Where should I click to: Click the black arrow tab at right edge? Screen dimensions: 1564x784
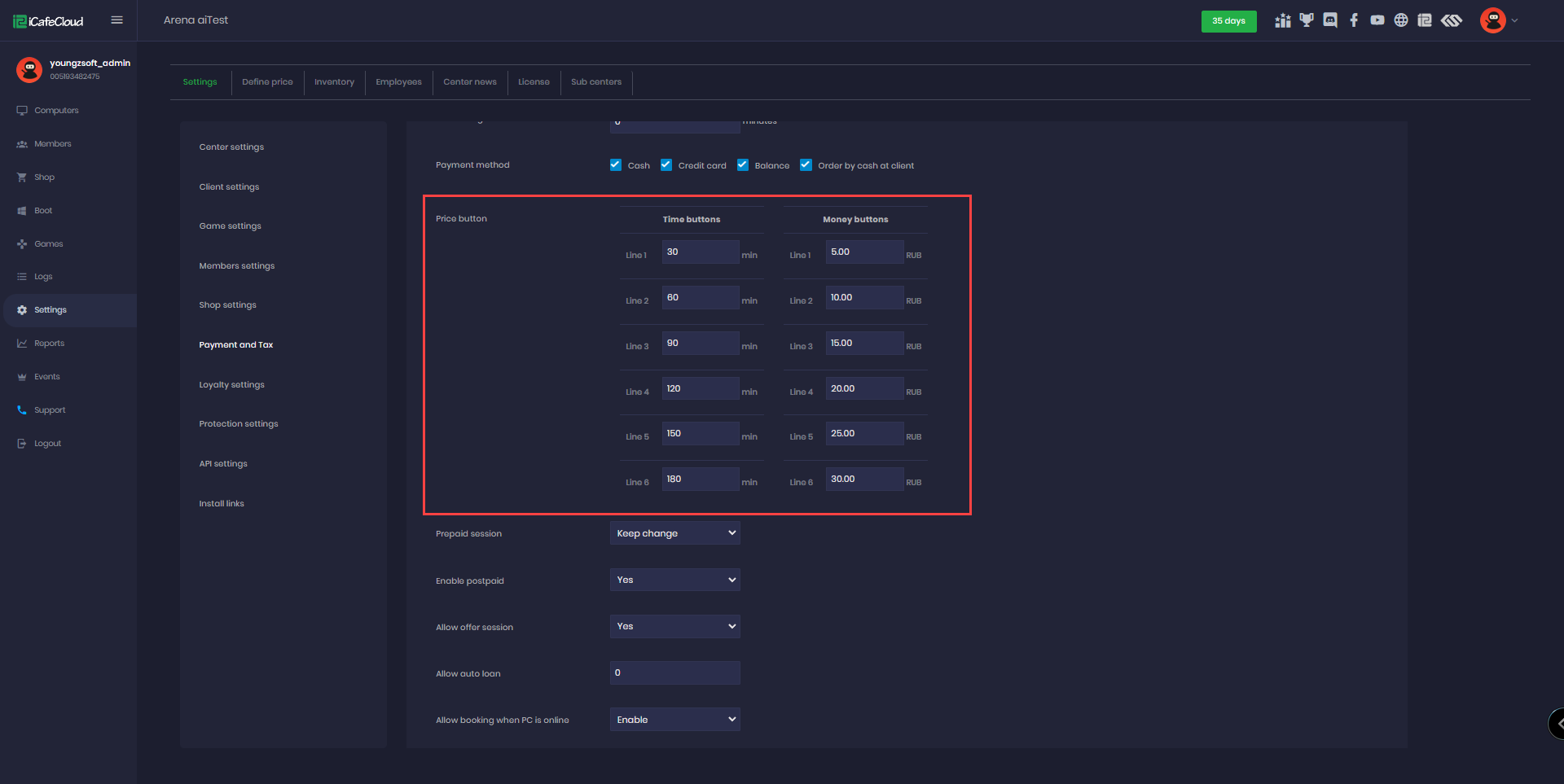tap(1557, 723)
